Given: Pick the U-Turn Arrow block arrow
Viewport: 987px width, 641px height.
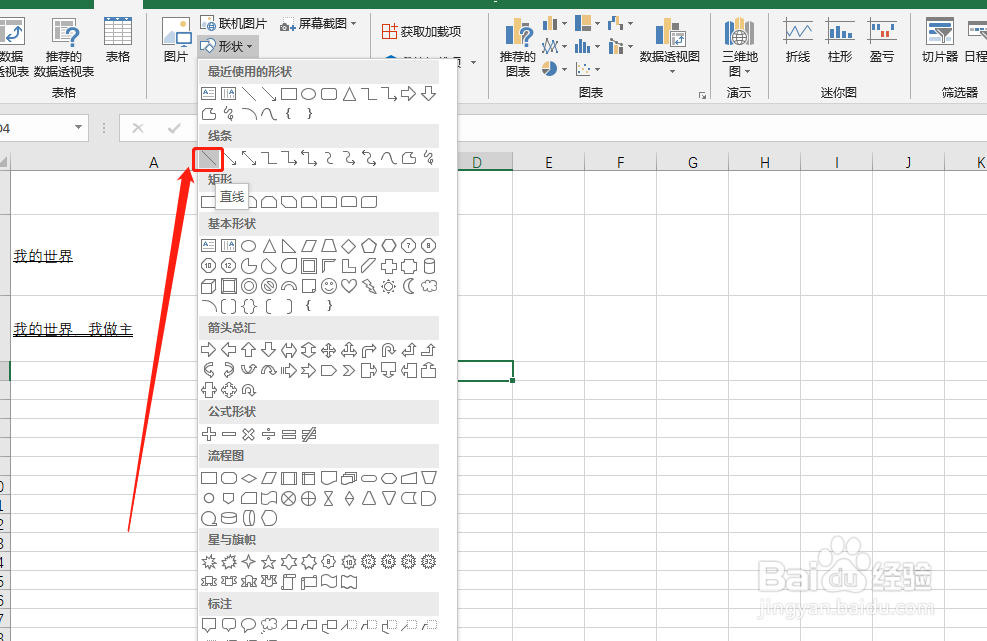Looking at the screenshot, I should [389, 349].
